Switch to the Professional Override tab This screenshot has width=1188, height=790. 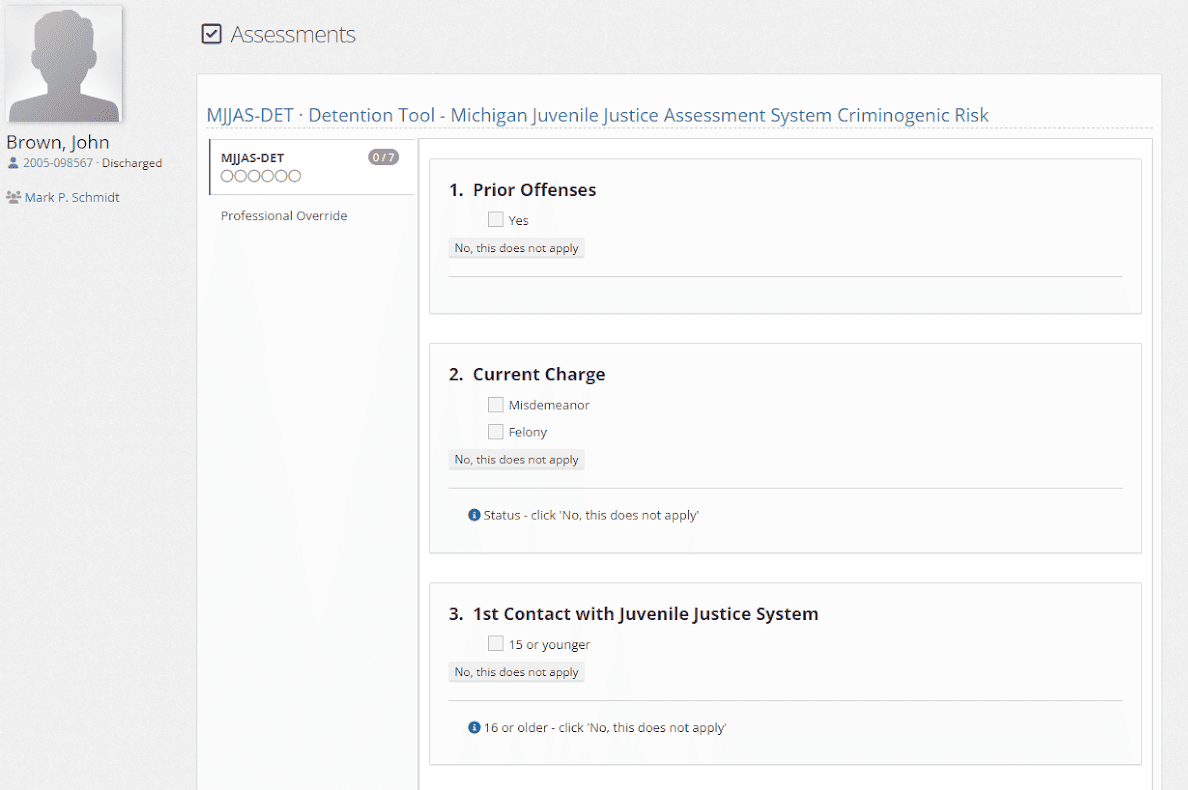click(x=284, y=215)
